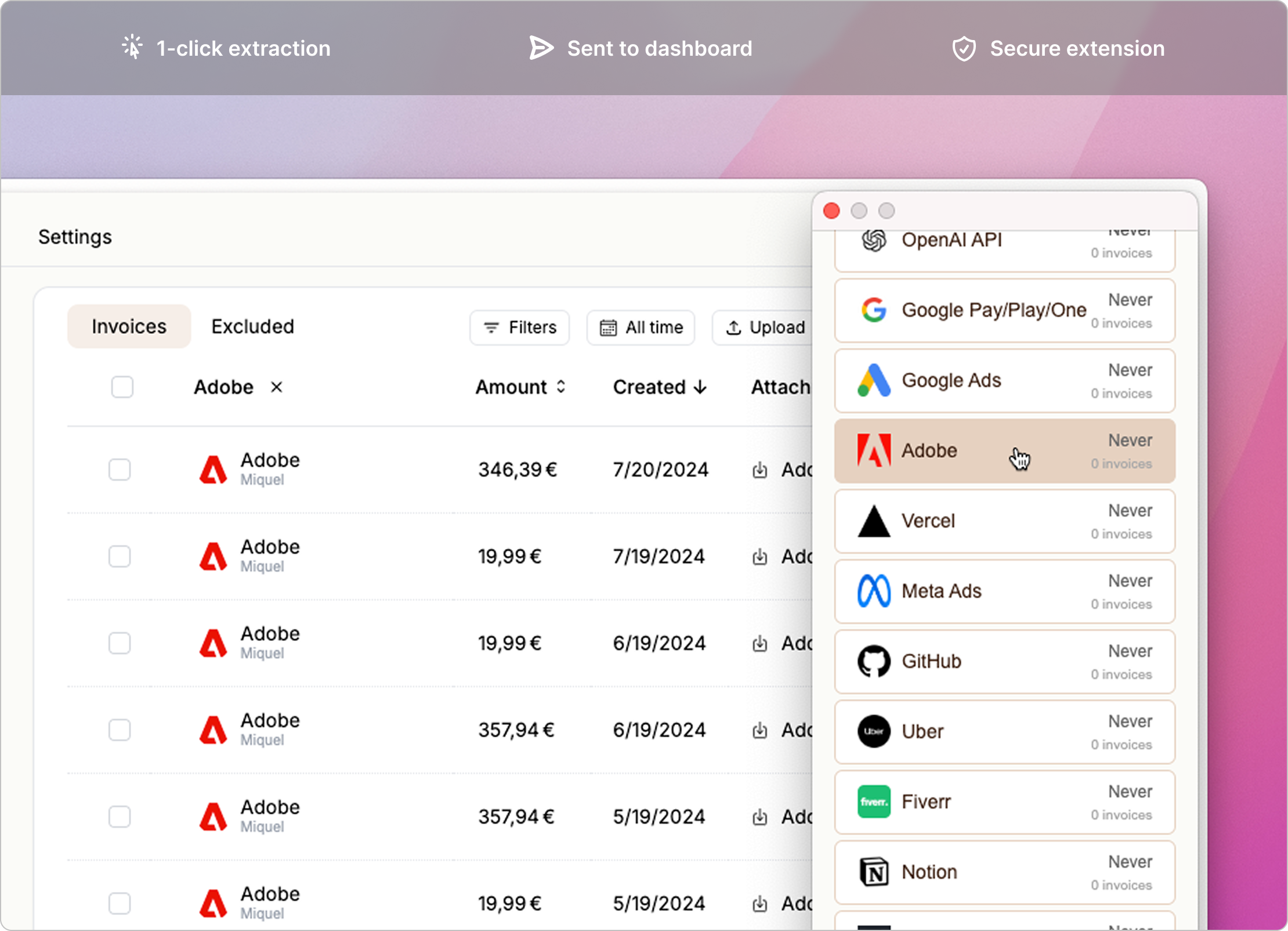
Task: Check the select-all checkbox in the table header
Action: click(122, 387)
